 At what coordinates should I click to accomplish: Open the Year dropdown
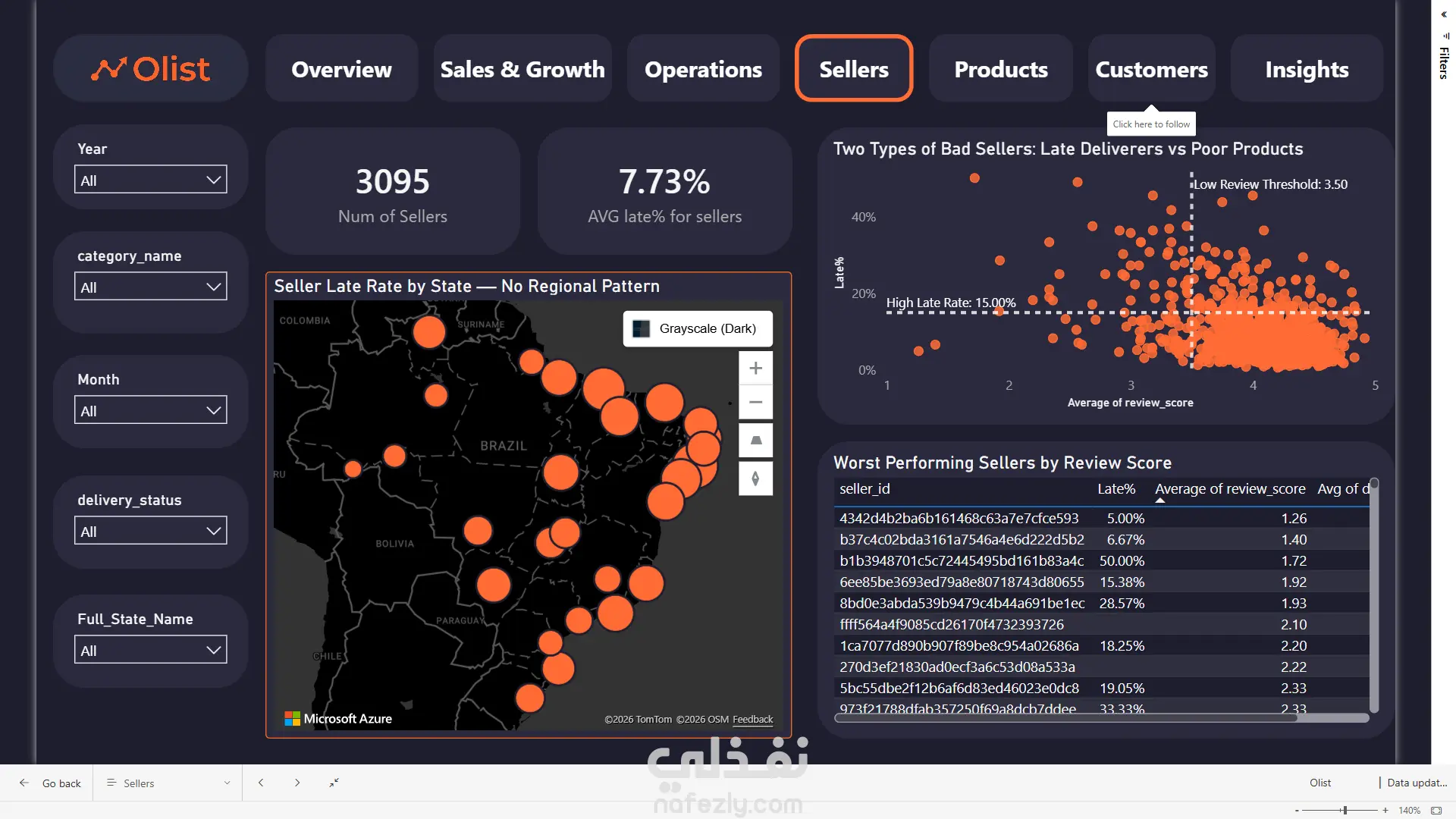[151, 180]
